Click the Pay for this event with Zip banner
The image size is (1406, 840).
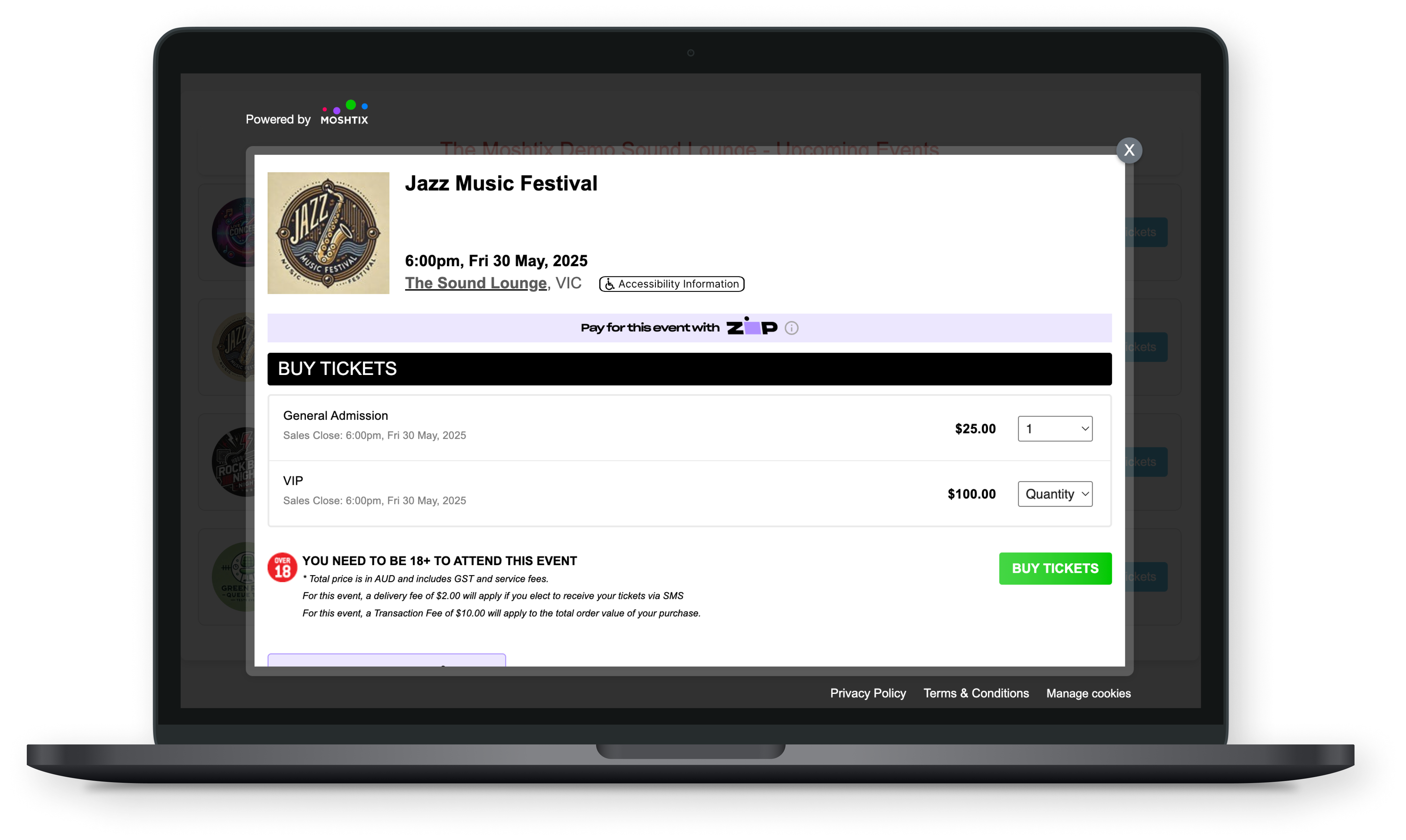[689, 328]
